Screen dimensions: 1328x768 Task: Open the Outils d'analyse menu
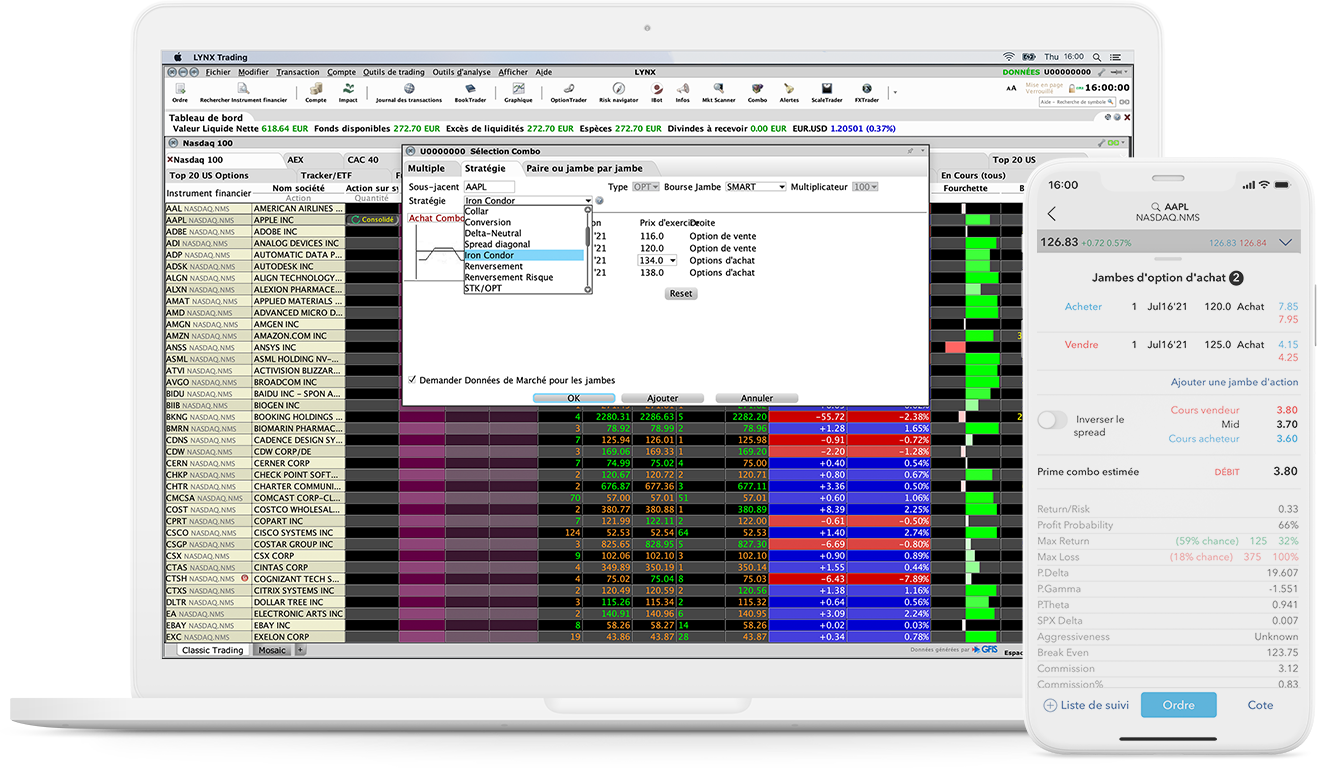[461, 72]
